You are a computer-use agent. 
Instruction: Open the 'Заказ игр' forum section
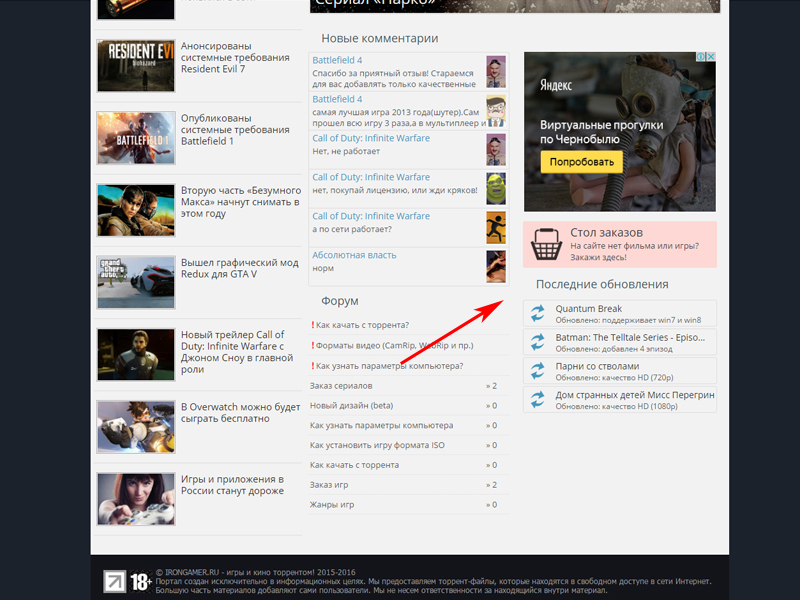click(408, 485)
